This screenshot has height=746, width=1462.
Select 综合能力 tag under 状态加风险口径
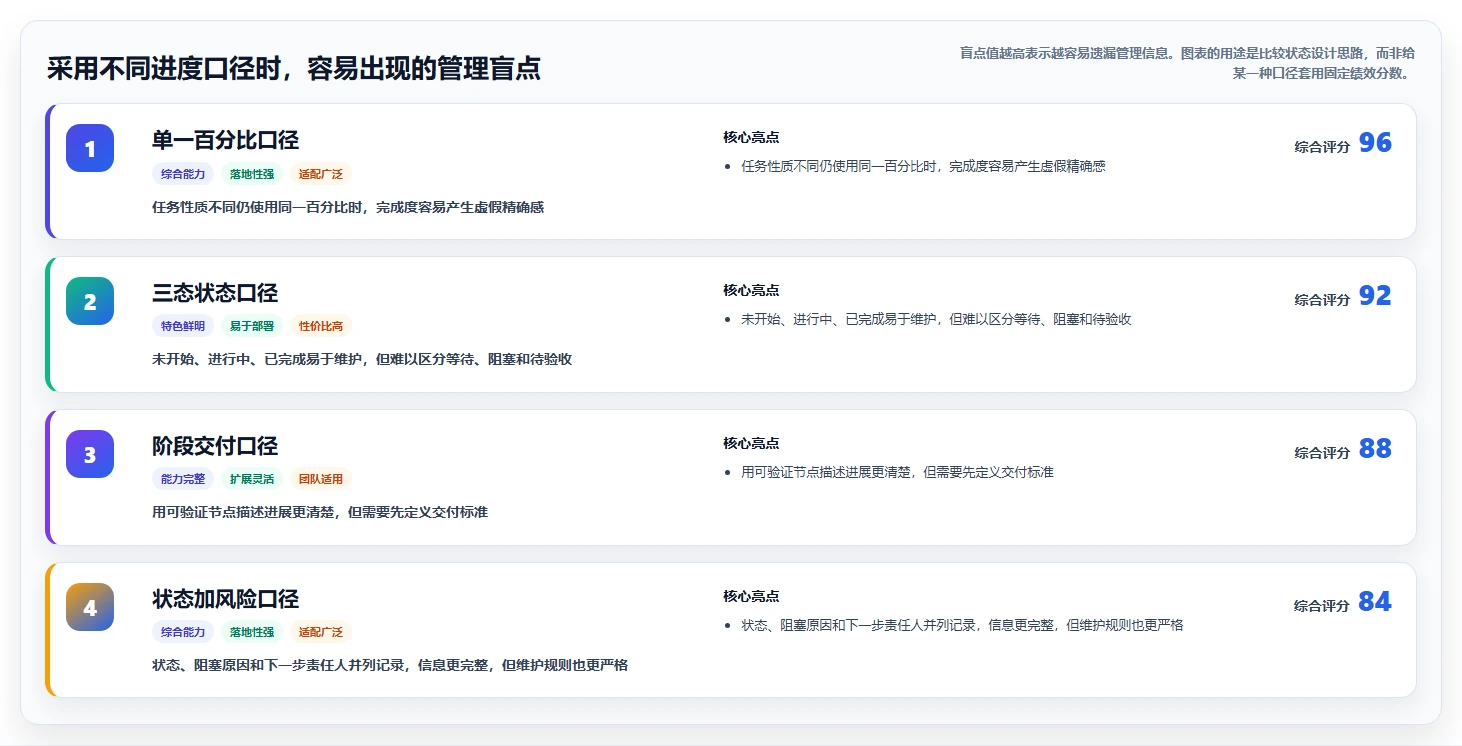tap(183, 632)
